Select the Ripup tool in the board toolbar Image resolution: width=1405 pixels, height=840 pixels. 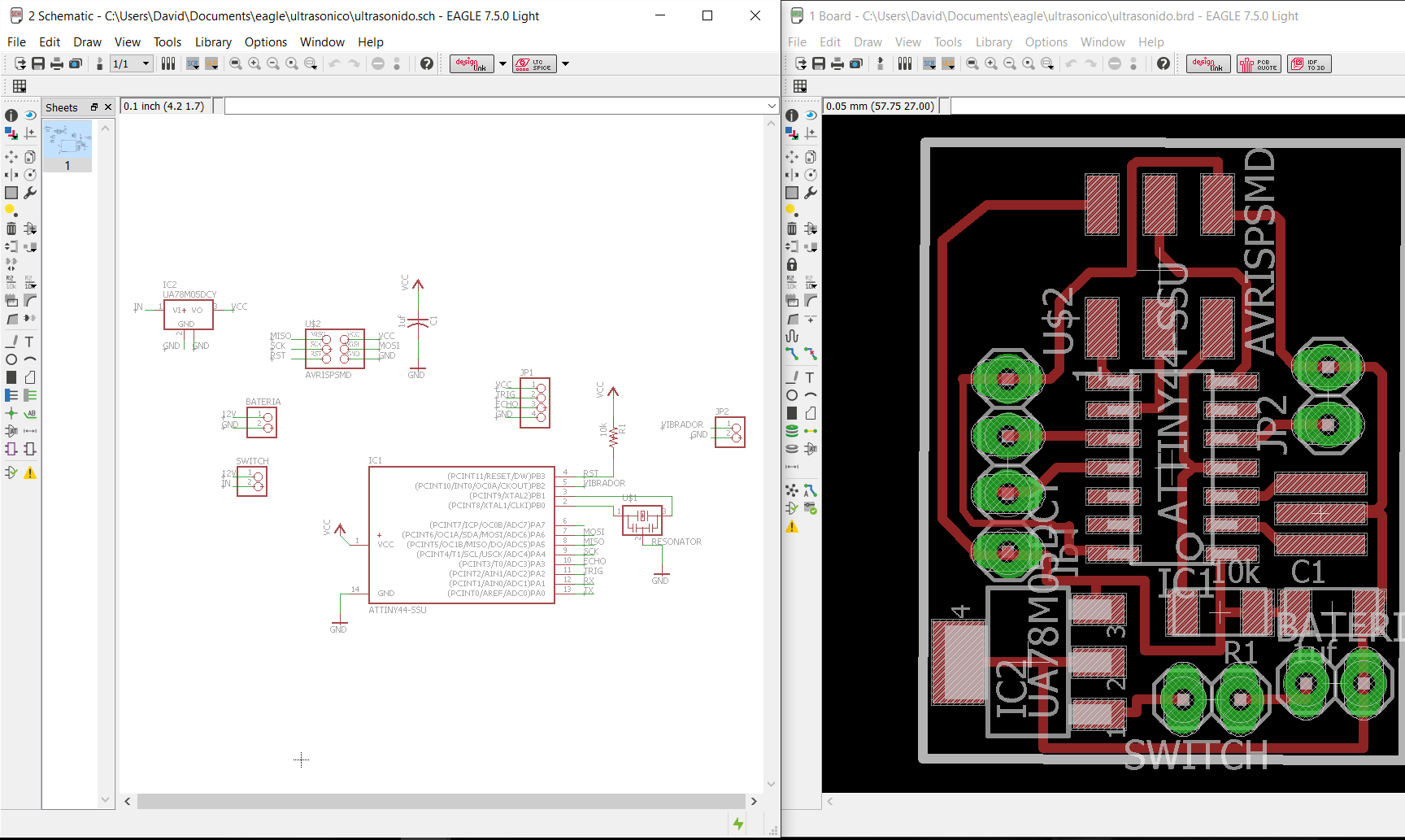pos(811,354)
